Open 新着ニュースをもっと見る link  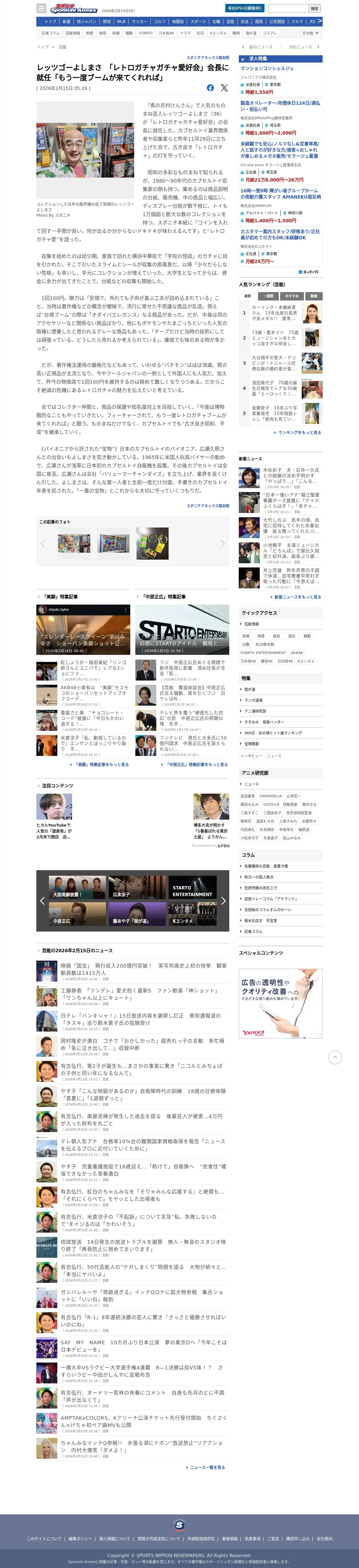coord(297,596)
